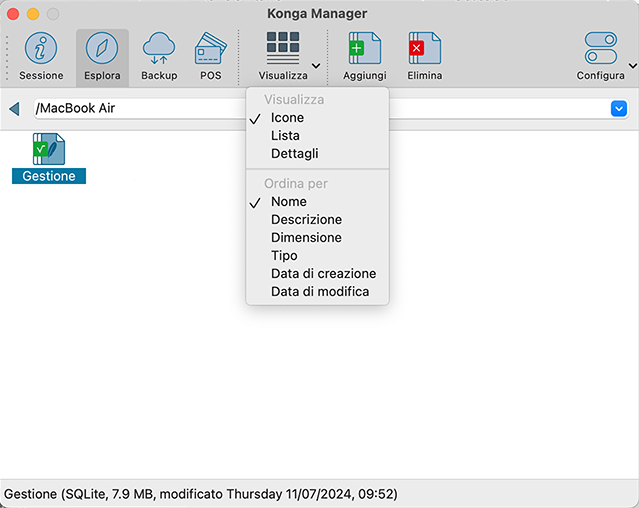Expand the path dropdown arrow
Image resolution: width=639 pixels, height=508 pixels.
619,108
